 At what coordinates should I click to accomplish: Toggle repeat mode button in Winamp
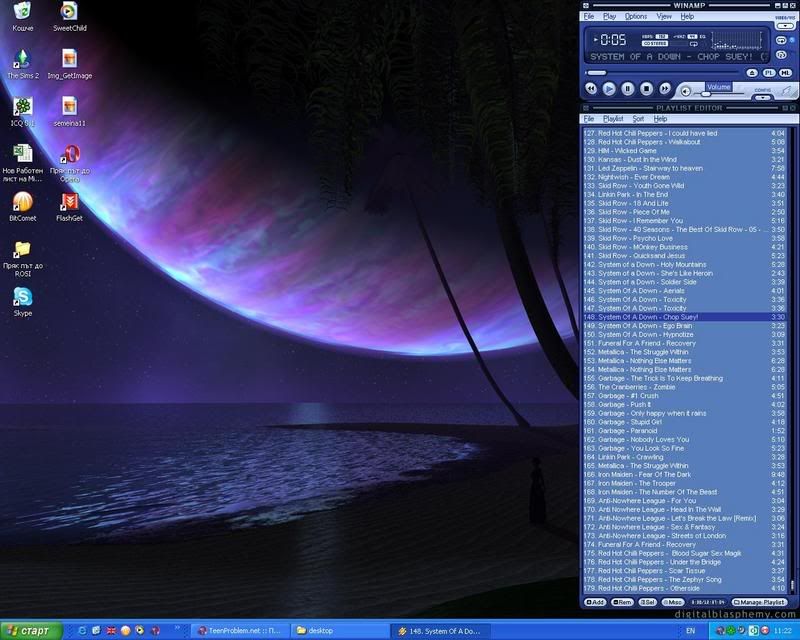pos(781,40)
